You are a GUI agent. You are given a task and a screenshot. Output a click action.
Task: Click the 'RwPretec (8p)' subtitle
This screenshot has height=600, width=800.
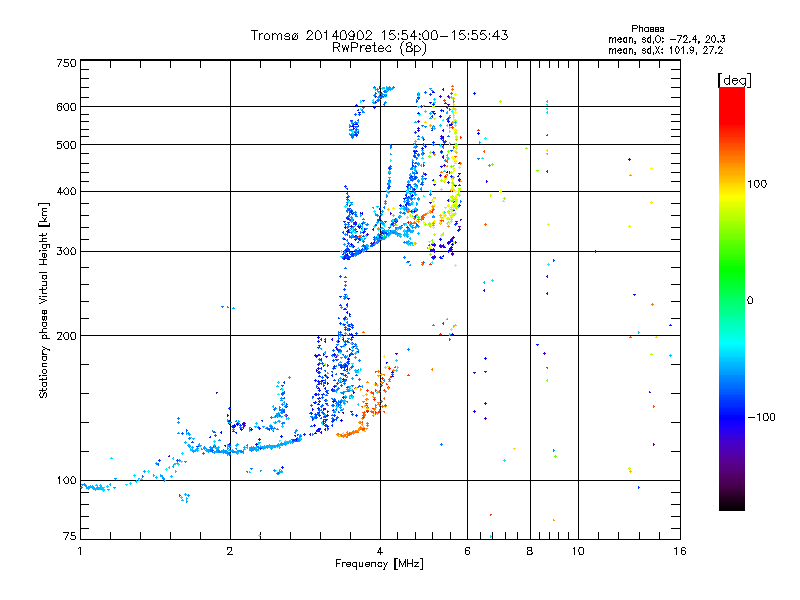(379, 48)
